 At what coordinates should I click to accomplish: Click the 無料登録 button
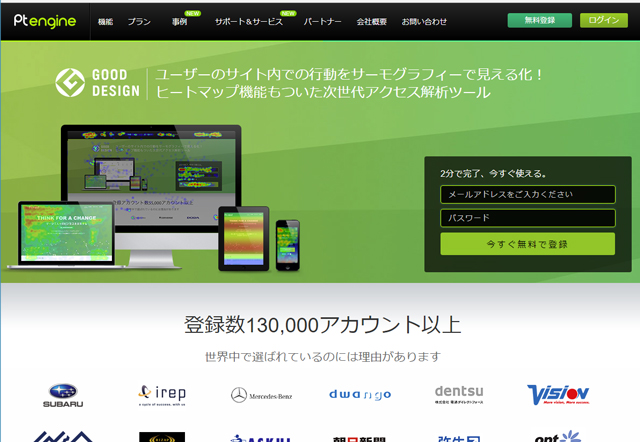(540, 20)
